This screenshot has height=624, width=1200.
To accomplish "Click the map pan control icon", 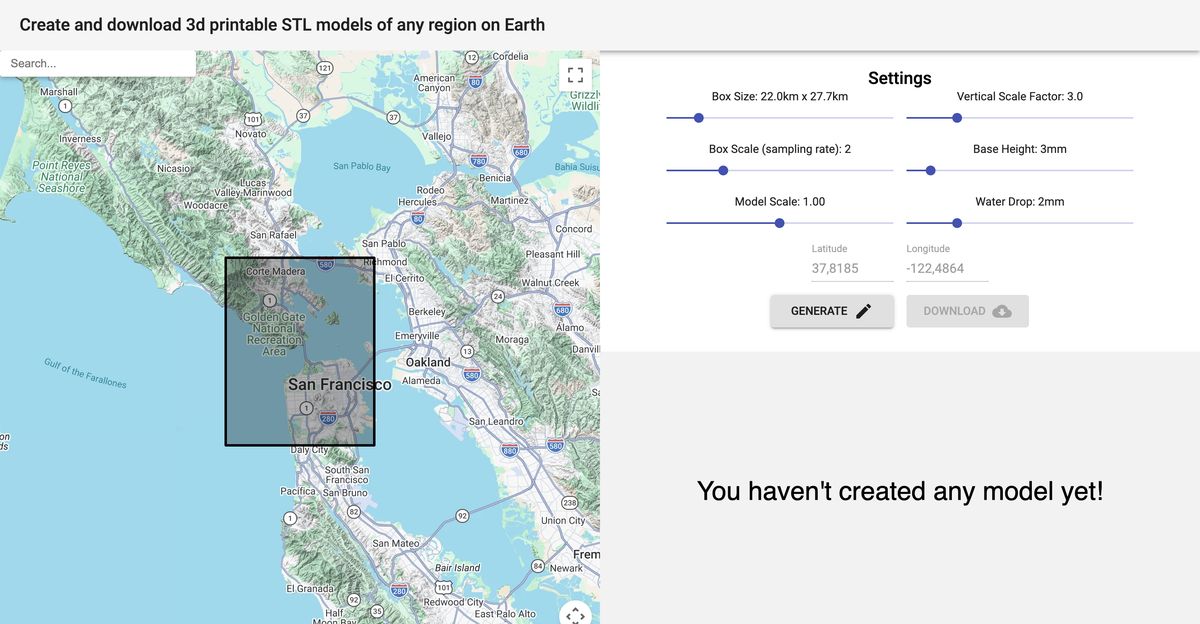I will point(575,616).
